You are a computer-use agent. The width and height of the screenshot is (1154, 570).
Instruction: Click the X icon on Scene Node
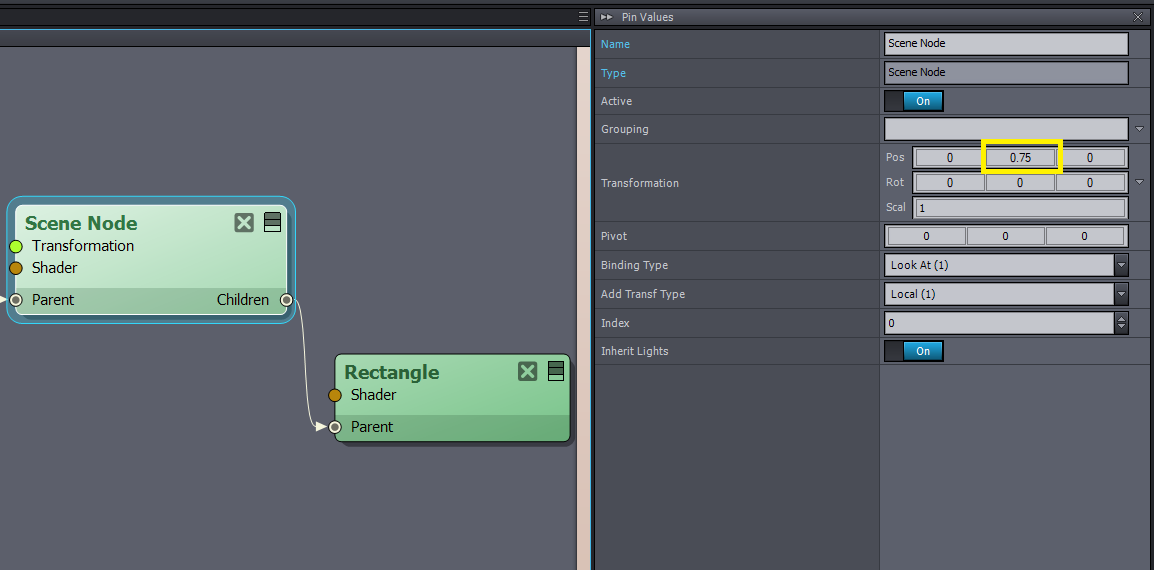(244, 222)
